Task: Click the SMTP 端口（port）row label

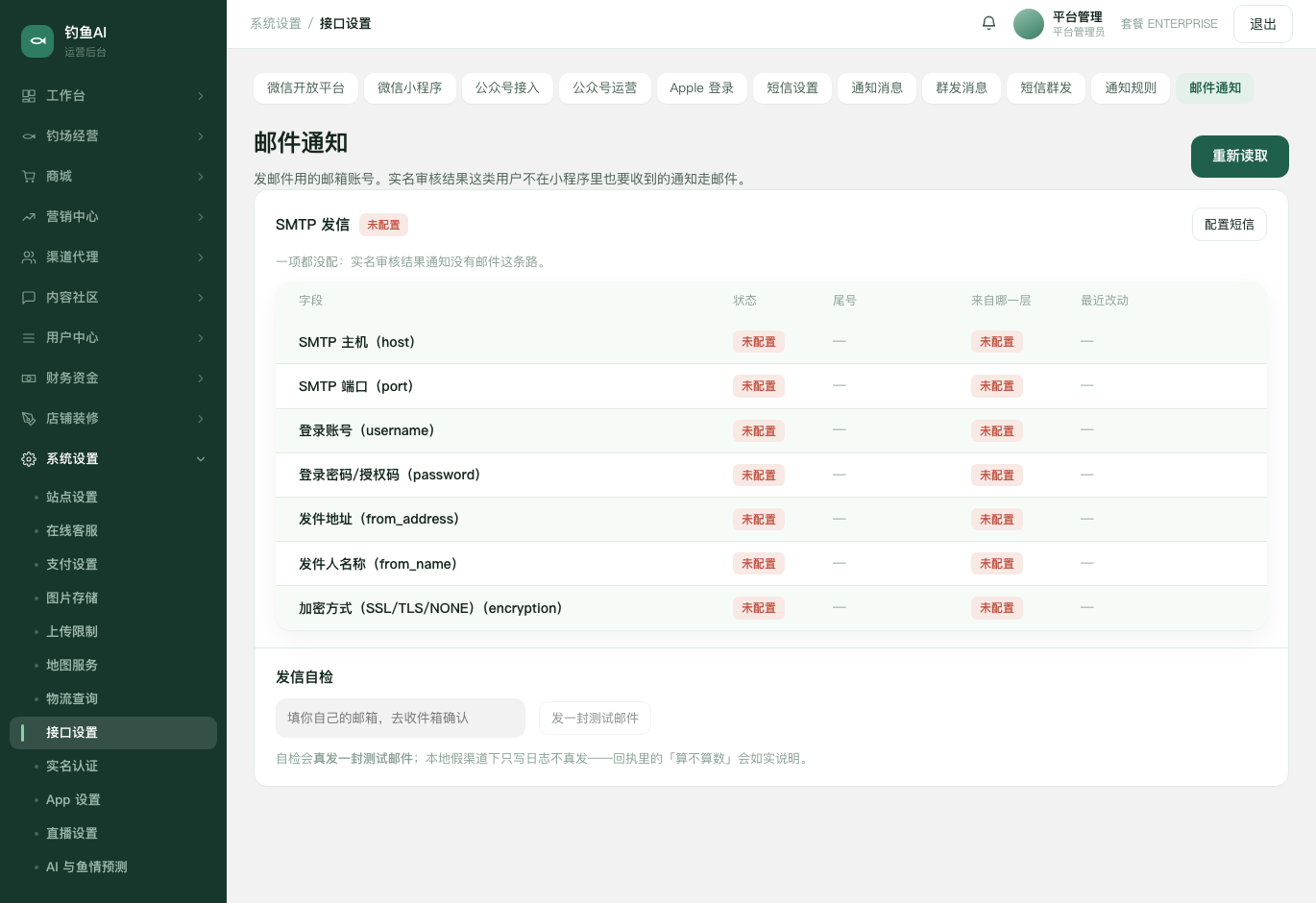Action: click(355, 386)
